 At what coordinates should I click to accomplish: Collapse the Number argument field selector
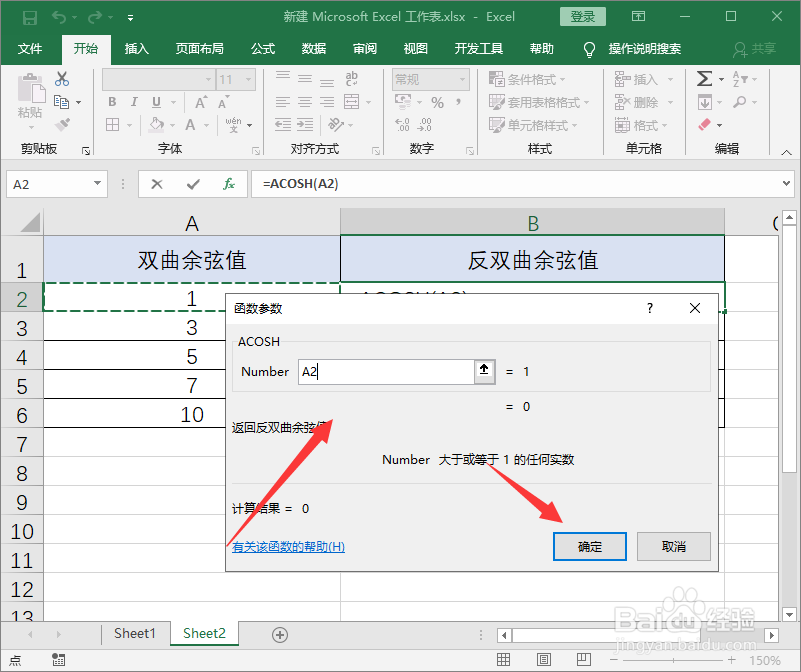(484, 371)
